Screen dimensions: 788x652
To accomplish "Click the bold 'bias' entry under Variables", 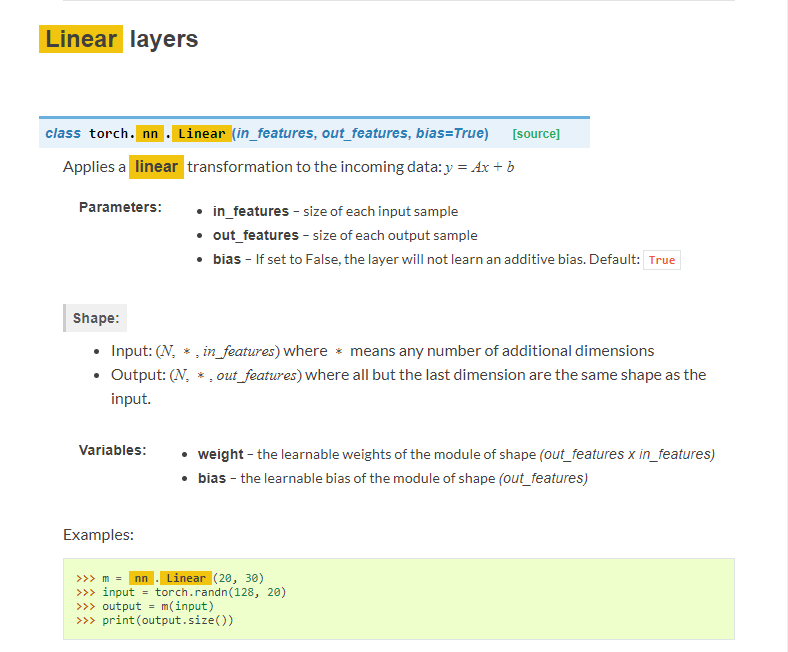I will tap(212, 478).
